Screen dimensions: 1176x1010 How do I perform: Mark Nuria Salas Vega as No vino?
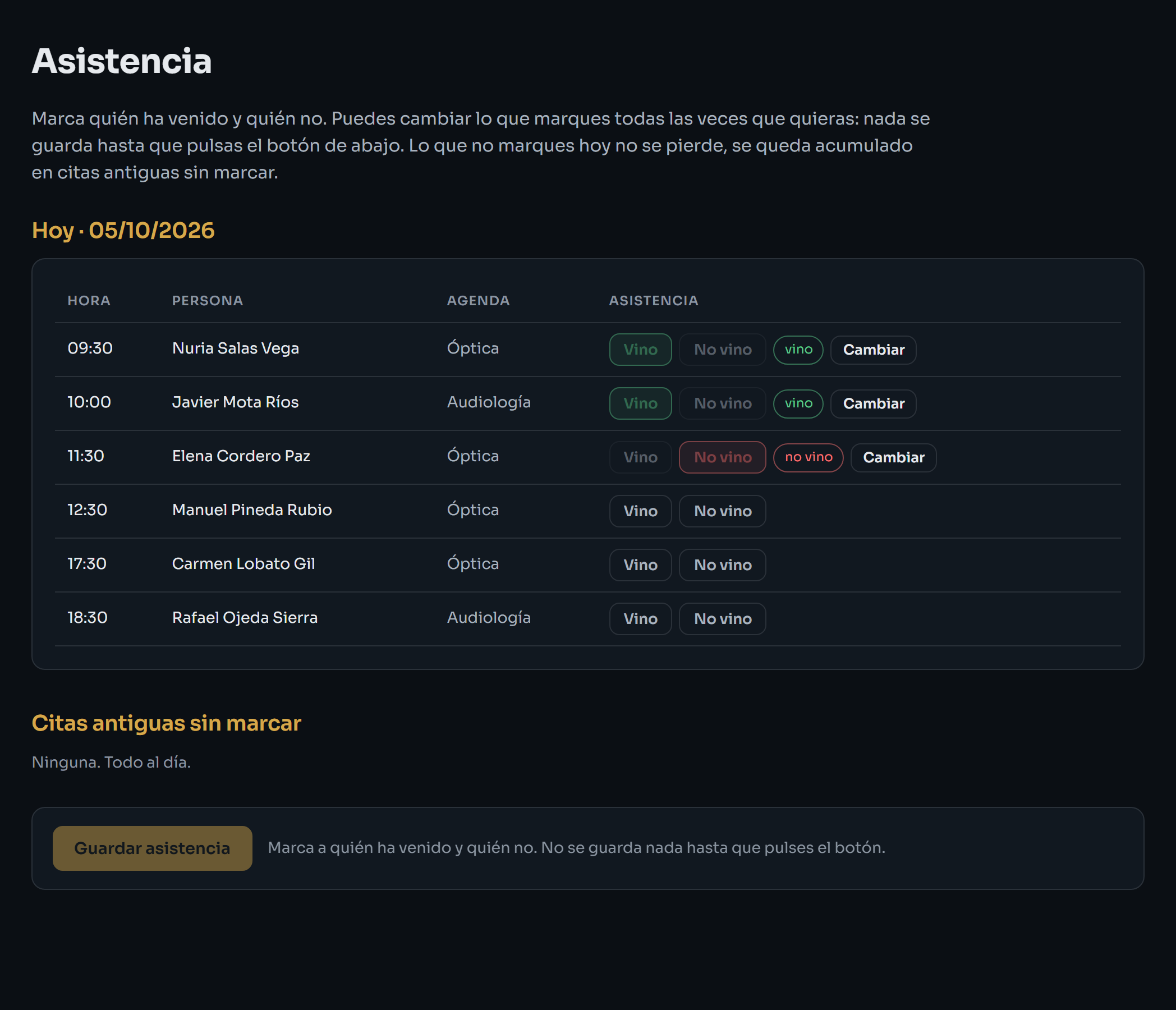tap(722, 349)
